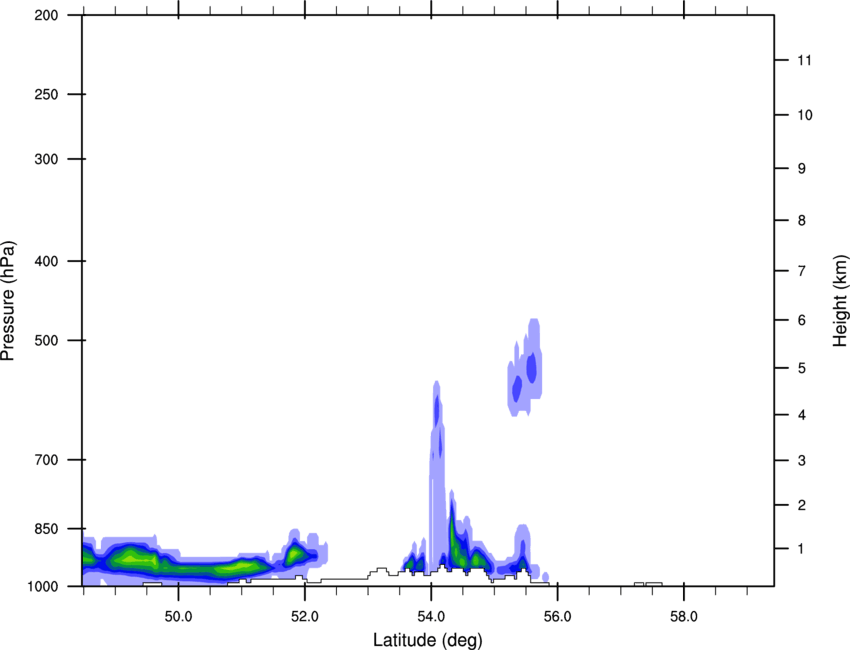Click the 11 km height label
850x650 pixels.
pos(804,60)
